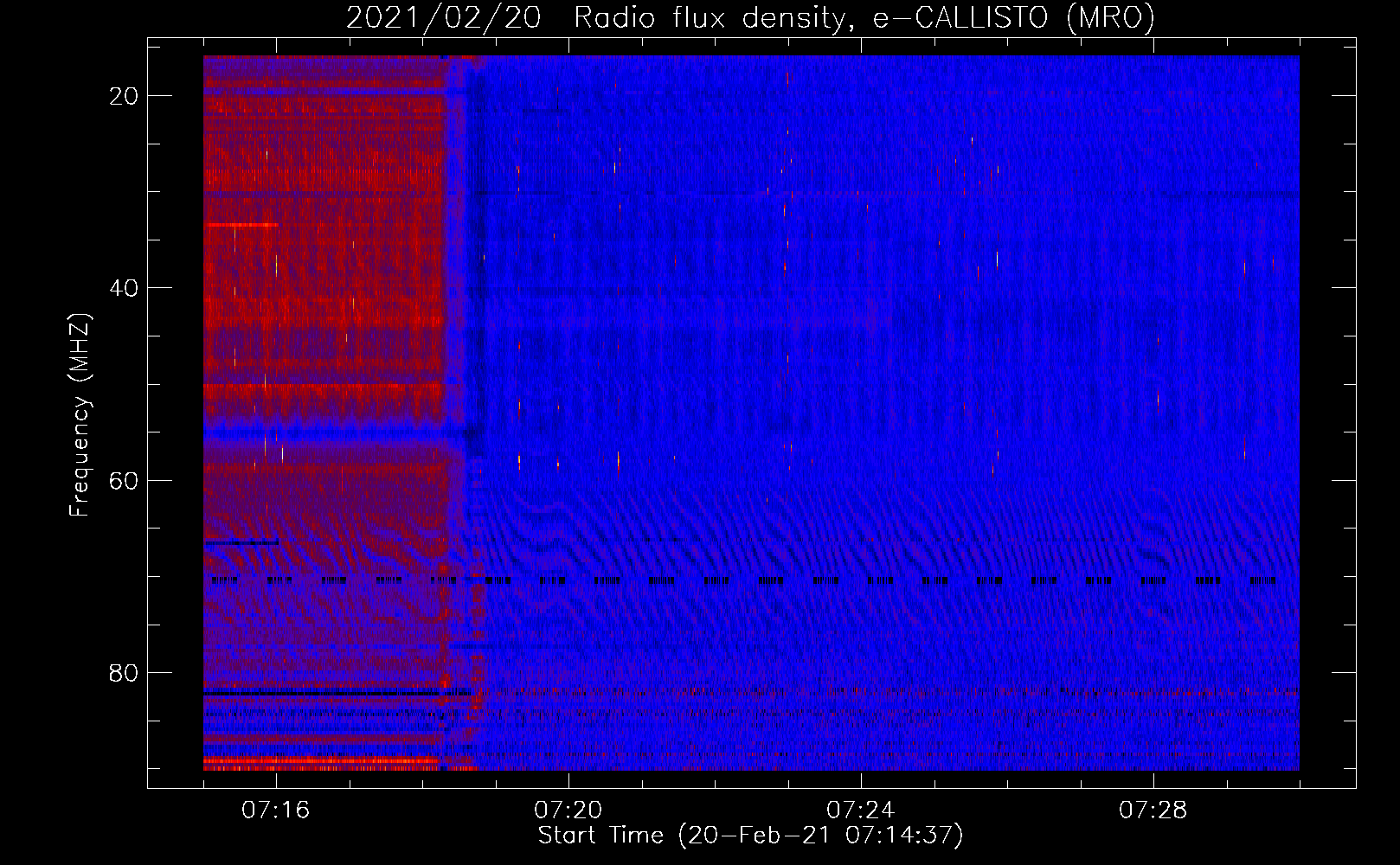Screen dimensions: 1400x865
Task: Click the 'Start Time (20-Feb-21 07:14:37)' label
Action: click(750, 836)
